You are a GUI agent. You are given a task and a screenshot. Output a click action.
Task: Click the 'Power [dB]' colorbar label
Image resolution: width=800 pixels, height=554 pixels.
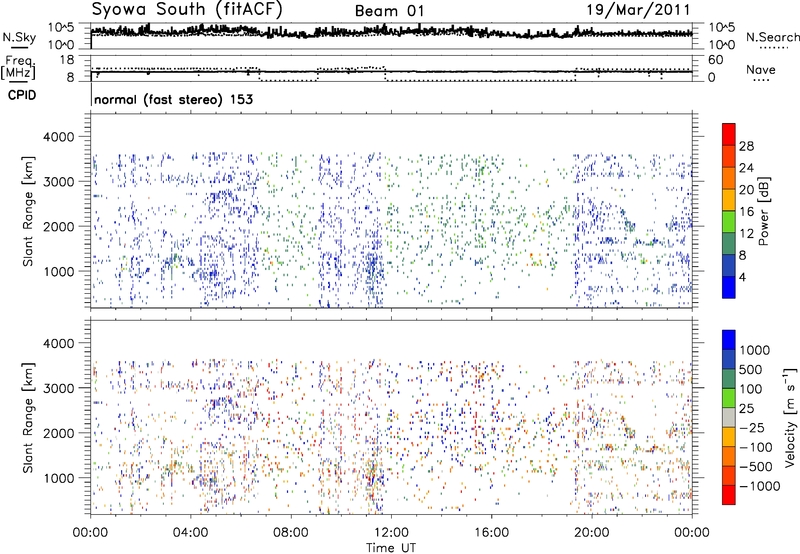tap(763, 211)
